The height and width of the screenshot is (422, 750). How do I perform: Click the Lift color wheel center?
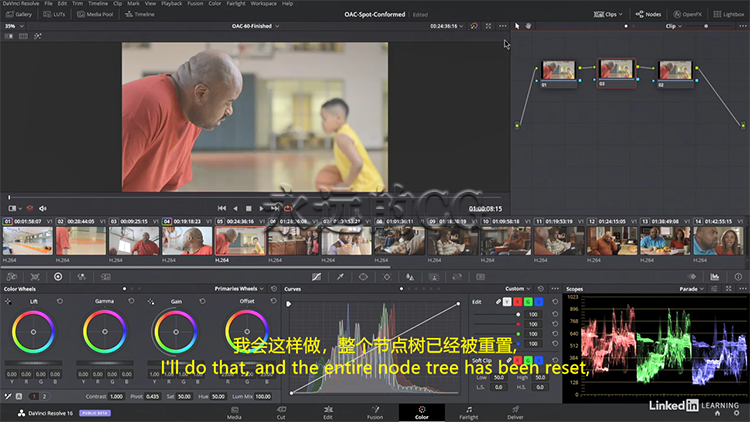33,332
